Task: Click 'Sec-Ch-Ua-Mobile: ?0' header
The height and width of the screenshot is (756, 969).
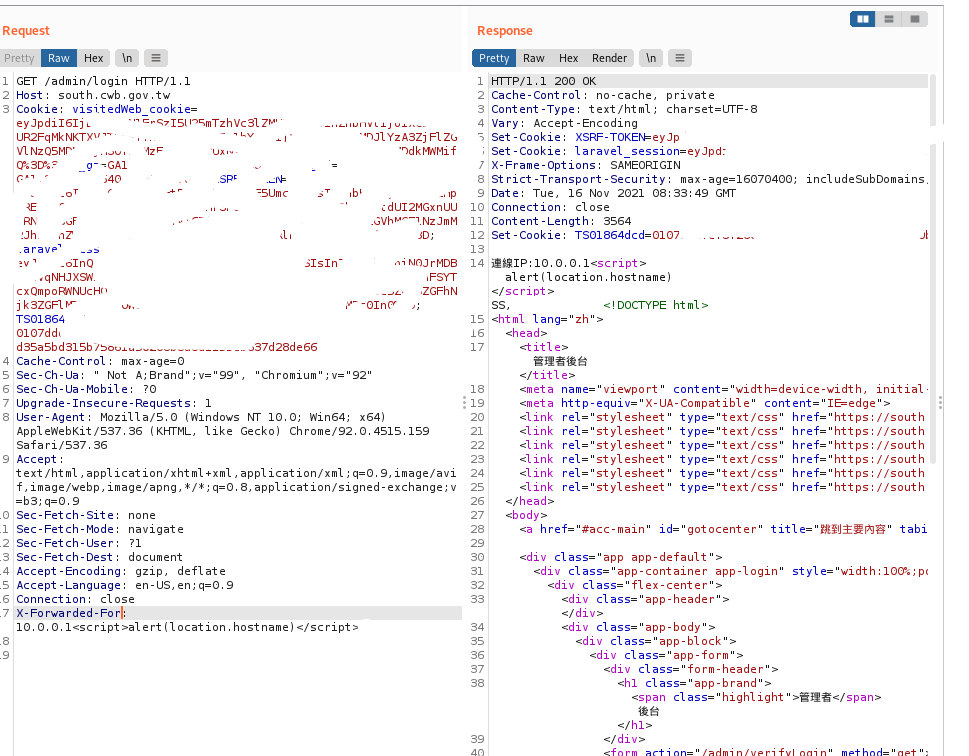Action: point(87,389)
